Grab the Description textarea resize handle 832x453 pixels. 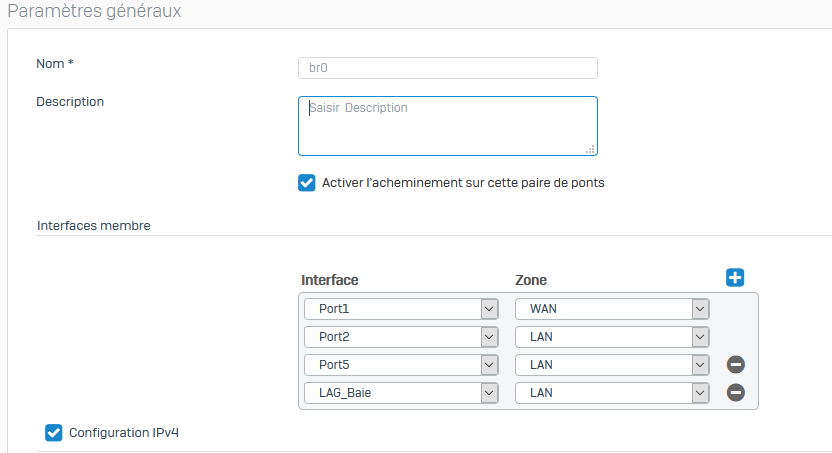pyautogui.click(x=590, y=150)
